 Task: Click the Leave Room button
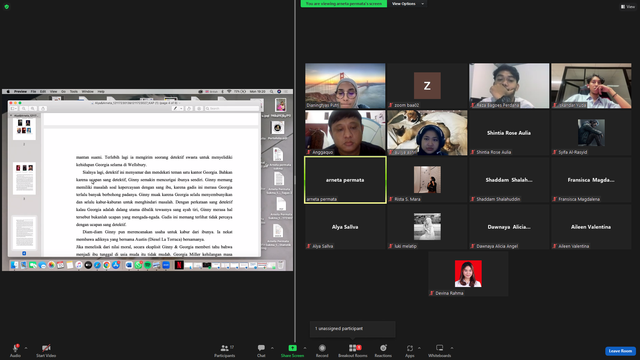tap(620, 351)
